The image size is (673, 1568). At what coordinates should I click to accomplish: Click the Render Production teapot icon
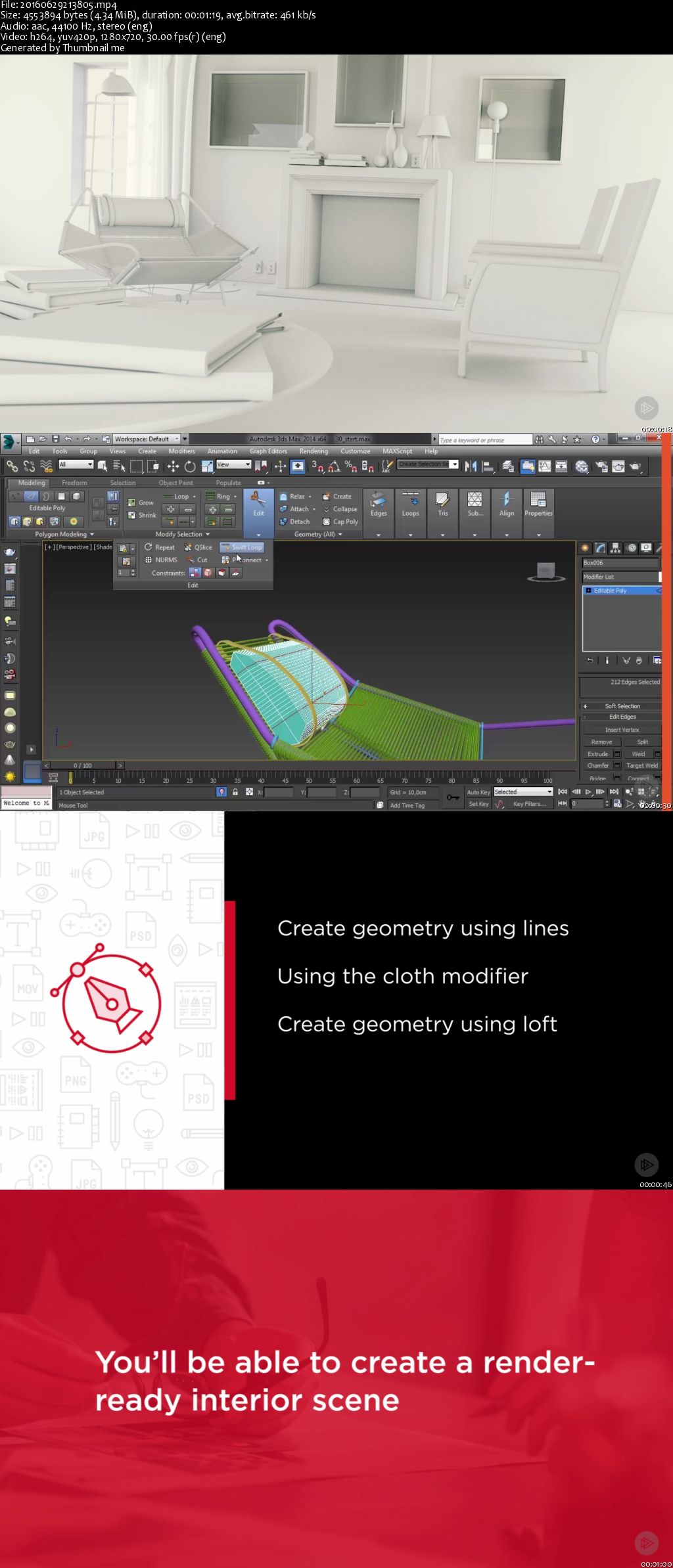click(636, 466)
